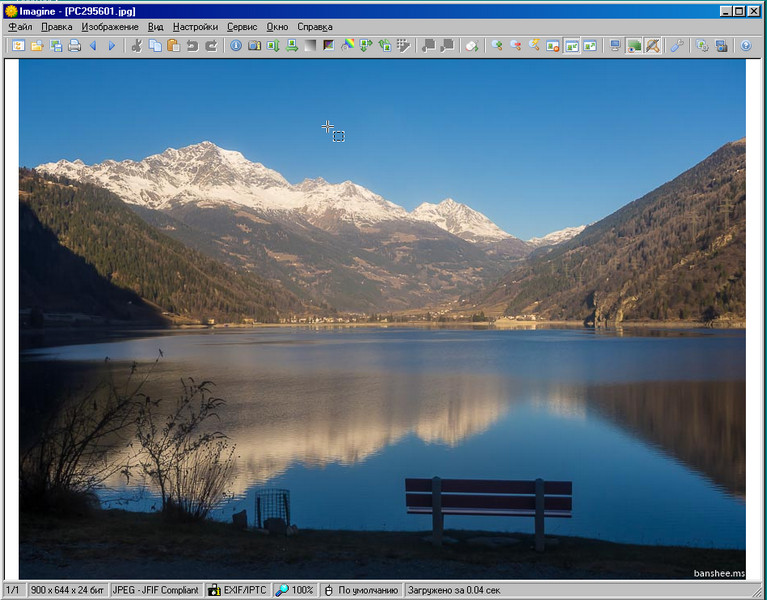Open color adjustment with the rainbow icon
Screen dimensions: 767x600
[347, 45]
